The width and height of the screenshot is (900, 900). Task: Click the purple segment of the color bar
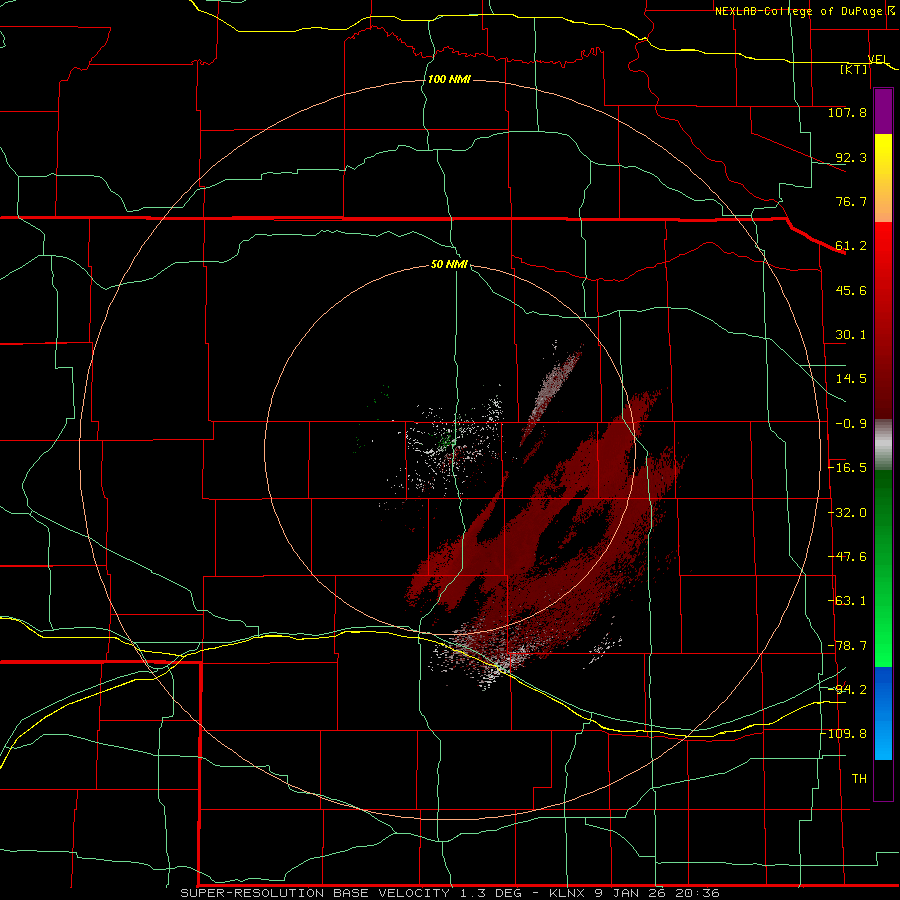[883, 112]
